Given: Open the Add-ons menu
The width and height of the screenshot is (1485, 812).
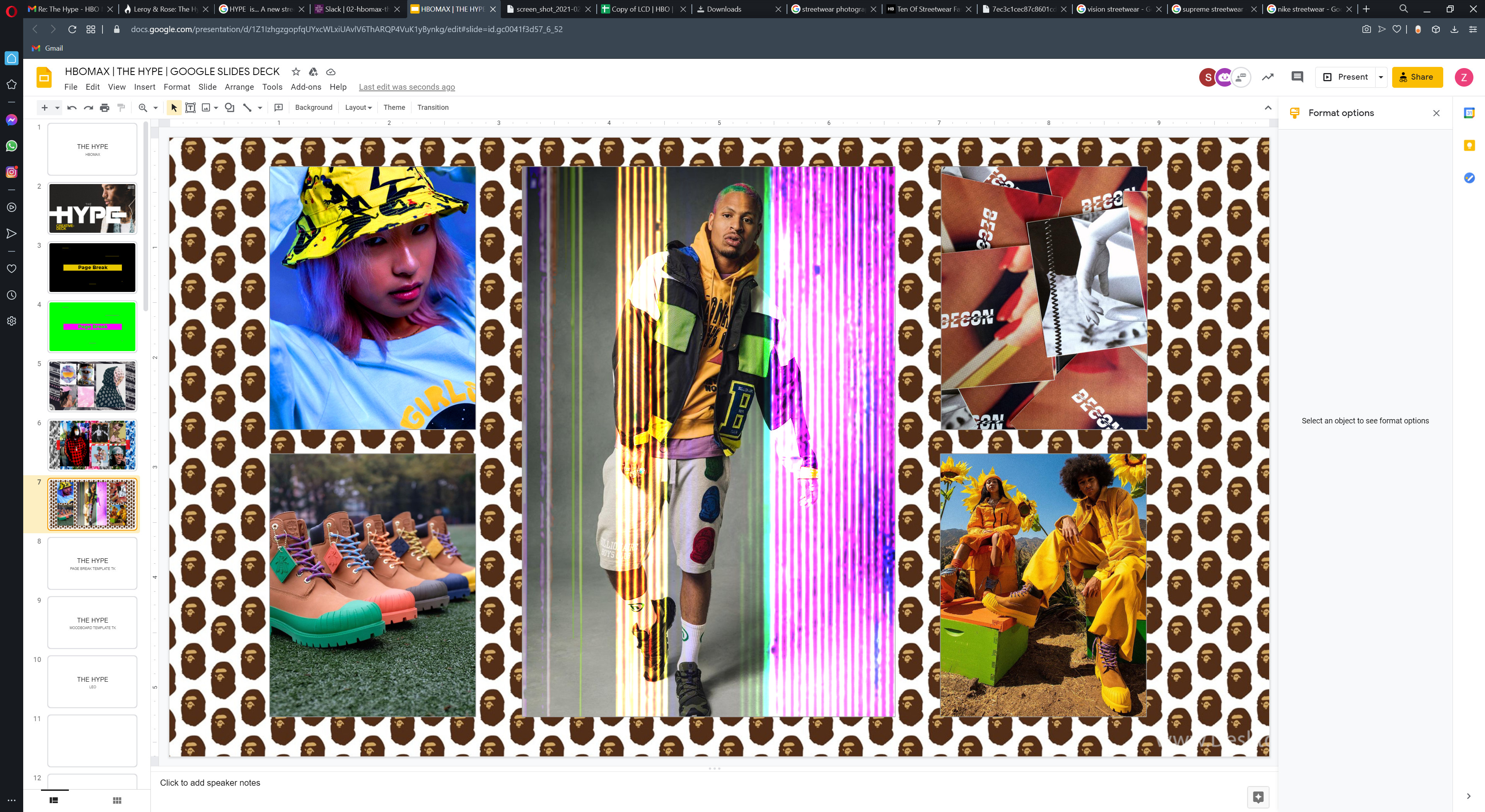Looking at the screenshot, I should [306, 87].
